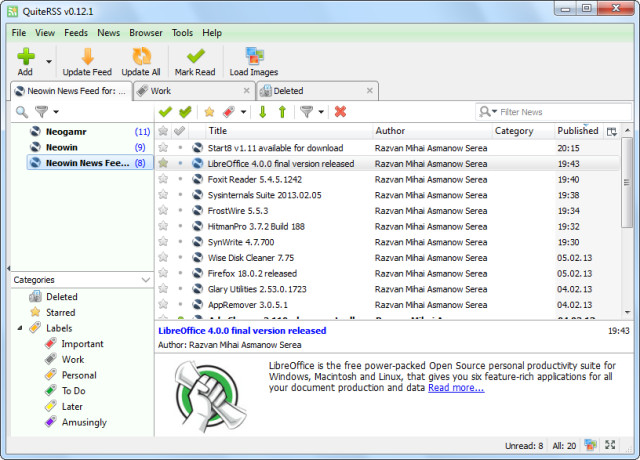Select the Neogamr feed
Screen dimensions: 640x460
point(90,132)
